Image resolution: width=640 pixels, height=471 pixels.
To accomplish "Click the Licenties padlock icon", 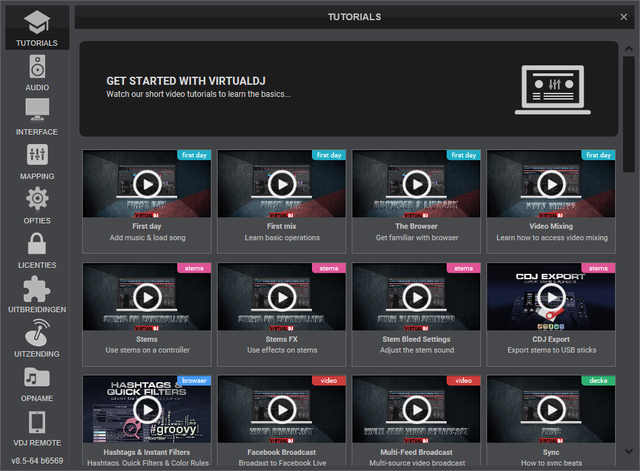I will tap(37, 244).
